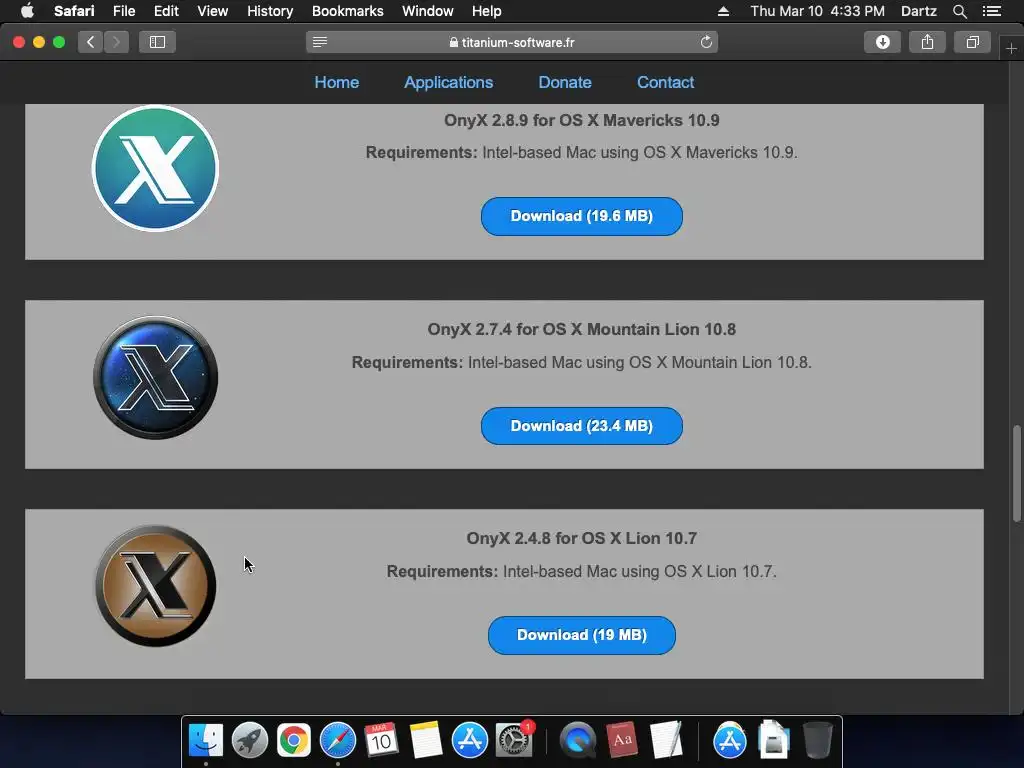Click the OnyX Lion bronze logo
This screenshot has width=1024, height=768.
155,586
